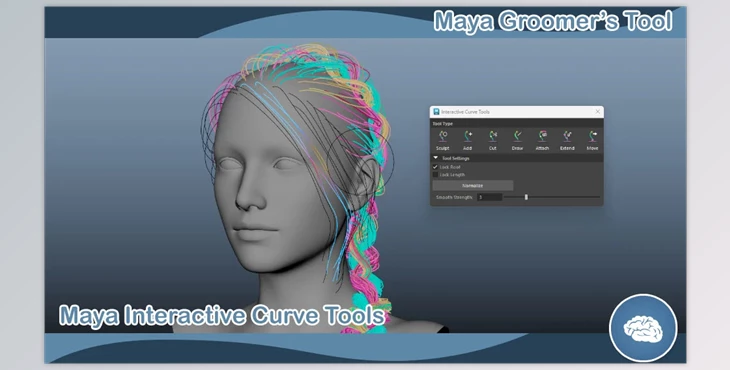Click the 'Tool Type' section label

pyautogui.click(x=443, y=124)
